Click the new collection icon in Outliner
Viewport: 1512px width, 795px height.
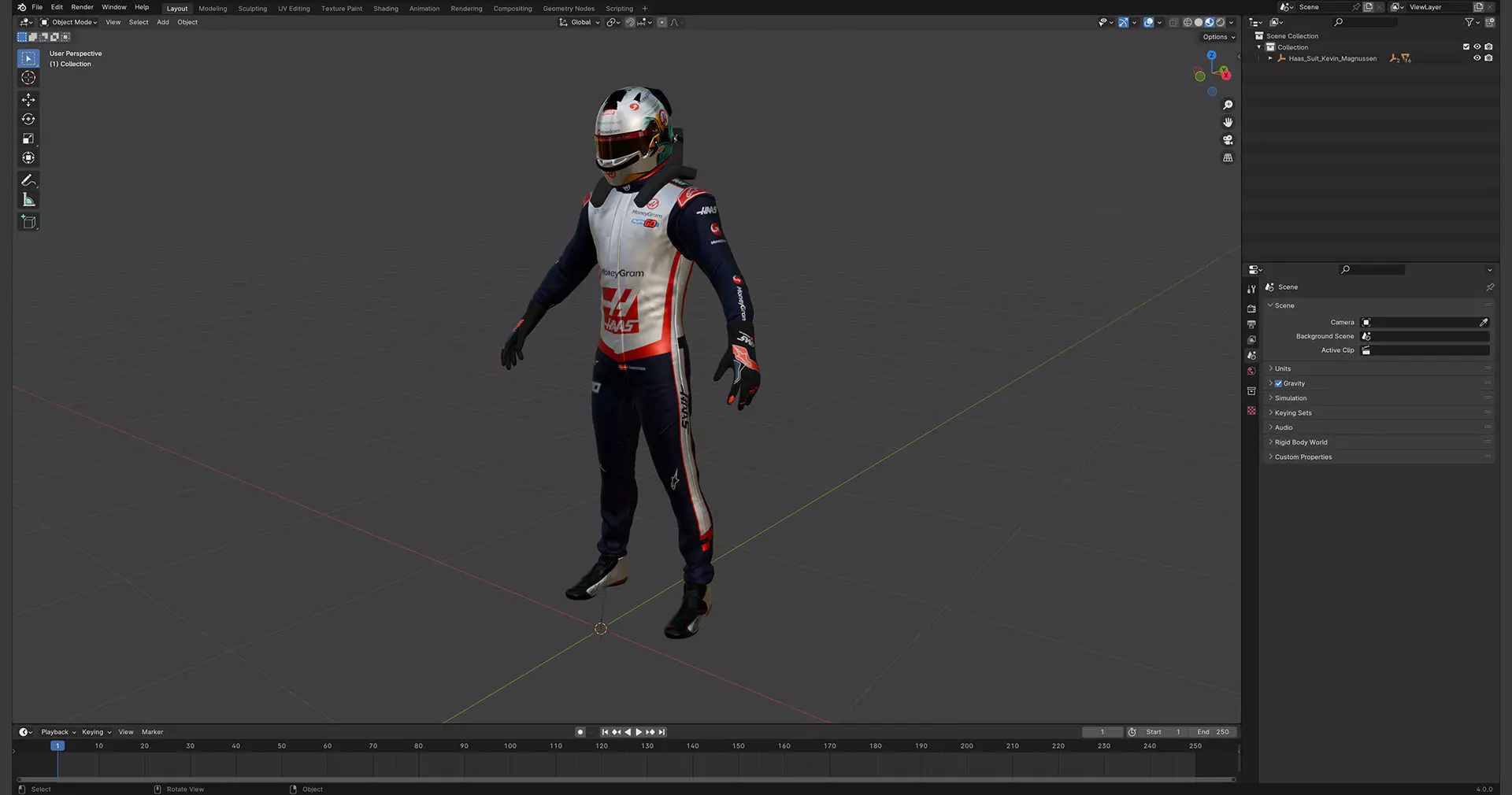1490,22
